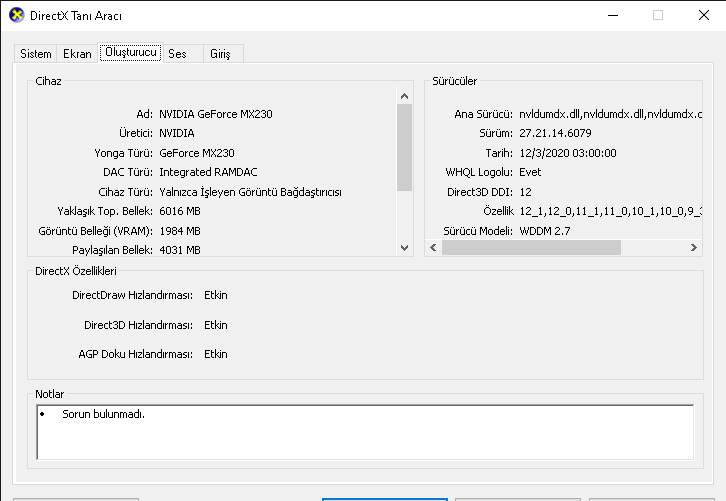Click the left arrow in Sürücüler scrollbar
This screenshot has width=726, height=501.
click(x=433, y=247)
